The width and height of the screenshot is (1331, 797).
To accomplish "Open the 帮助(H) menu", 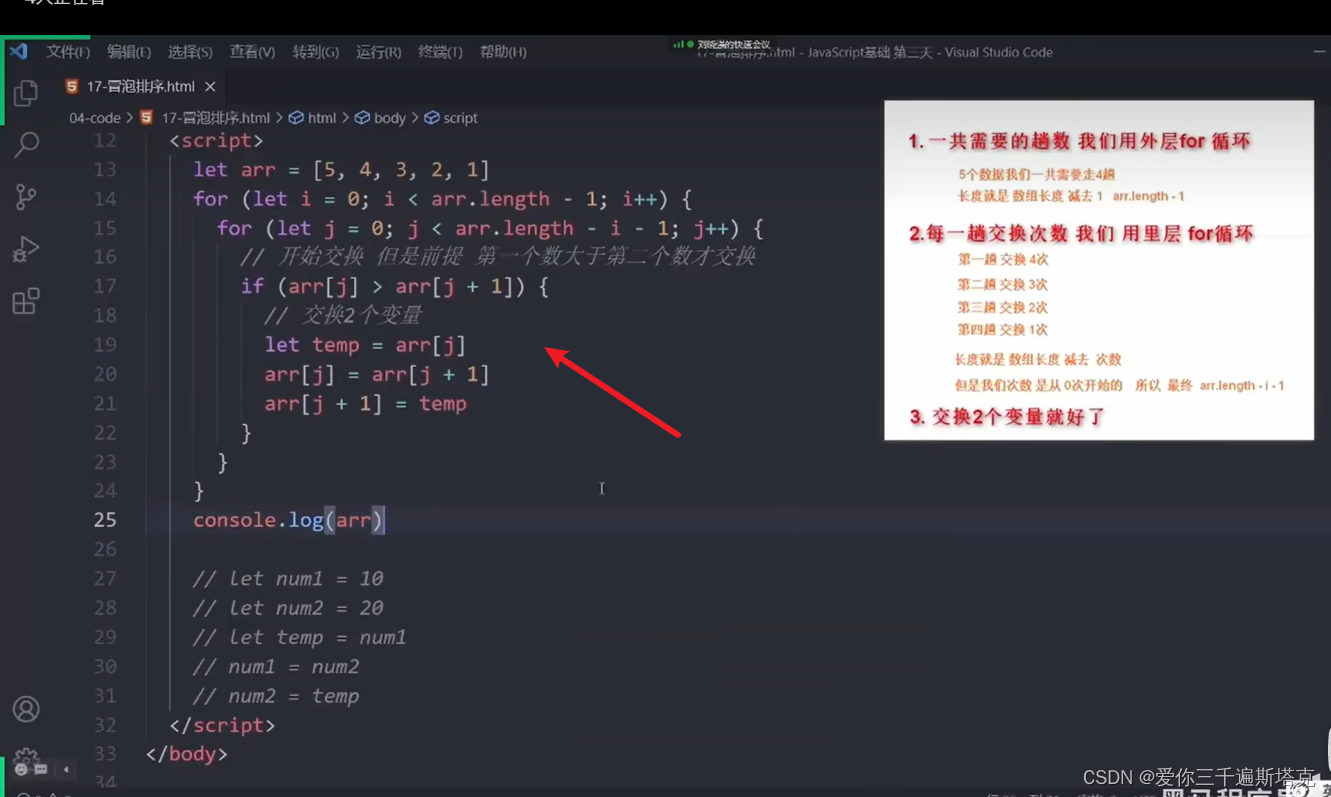I will point(504,51).
